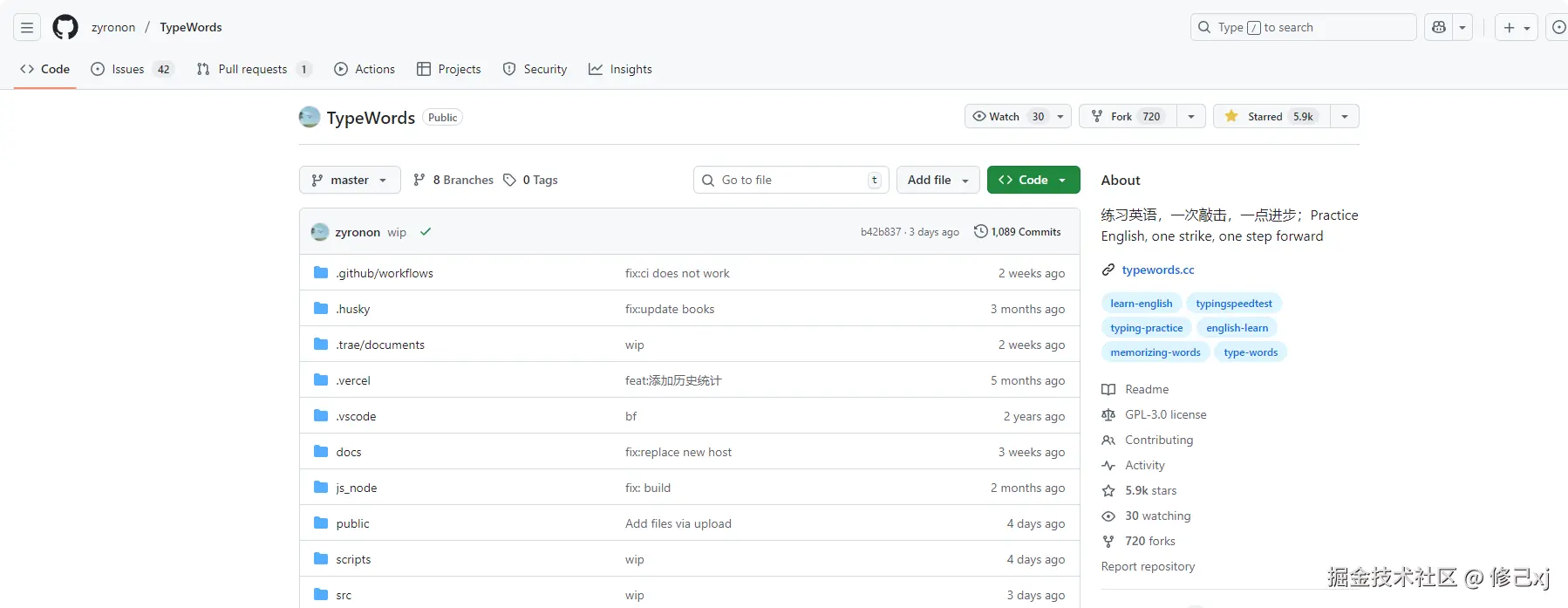Open the Readme link in About
Image resolution: width=1568 pixels, height=608 pixels.
point(1135,389)
